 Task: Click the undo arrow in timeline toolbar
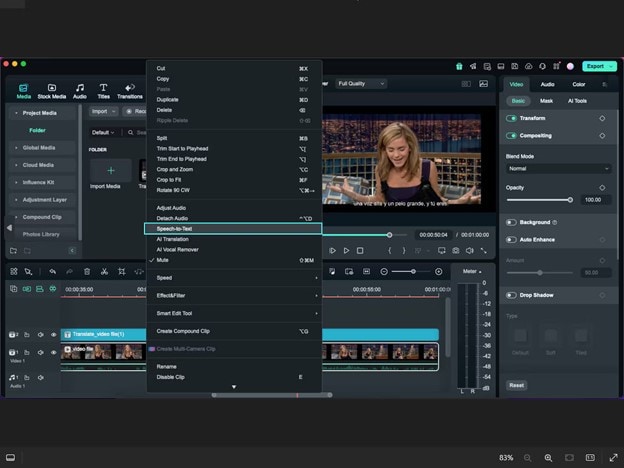pyautogui.click(x=53, y=271)
